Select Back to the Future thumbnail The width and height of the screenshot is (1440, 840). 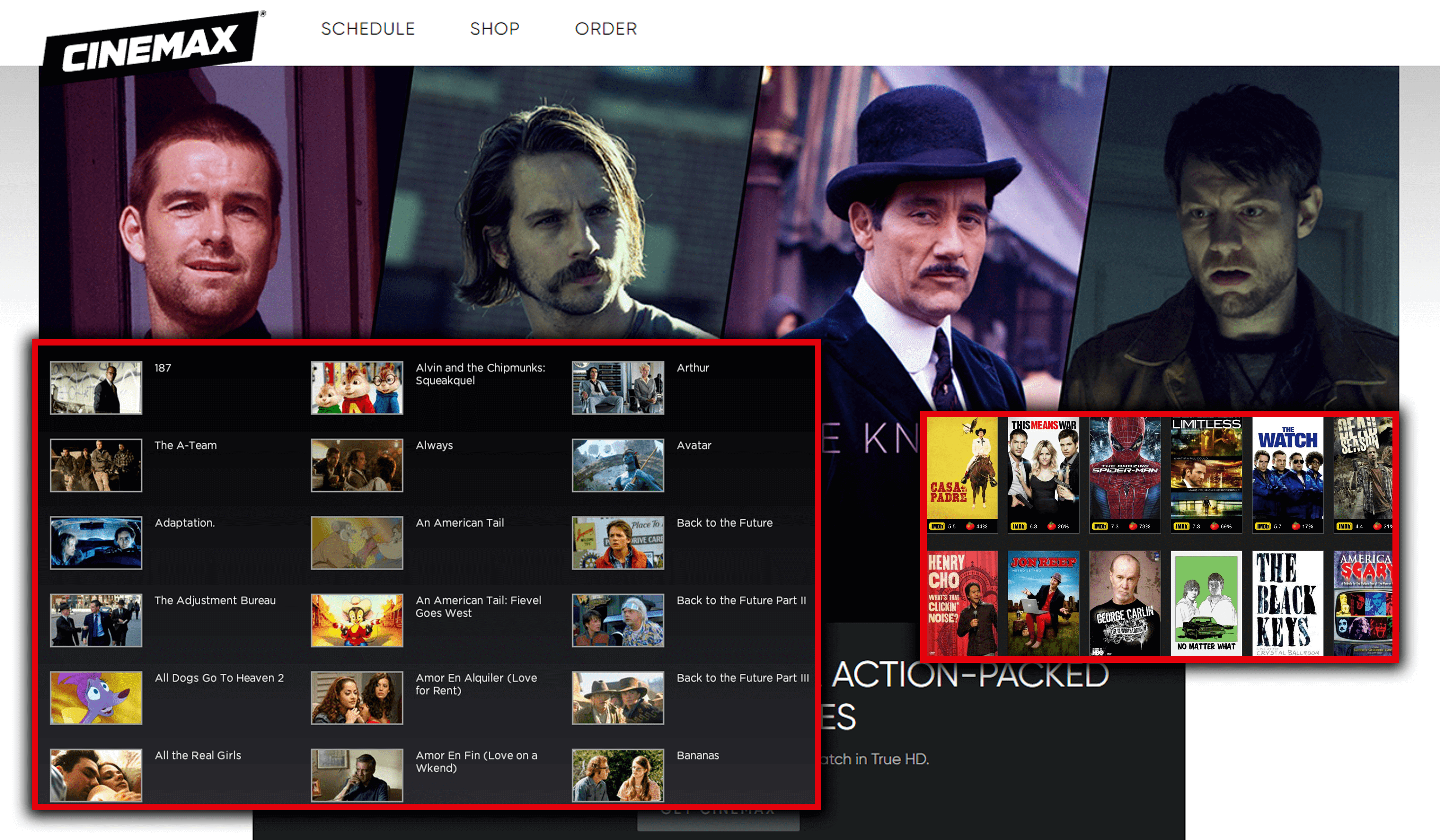[618, 543]
